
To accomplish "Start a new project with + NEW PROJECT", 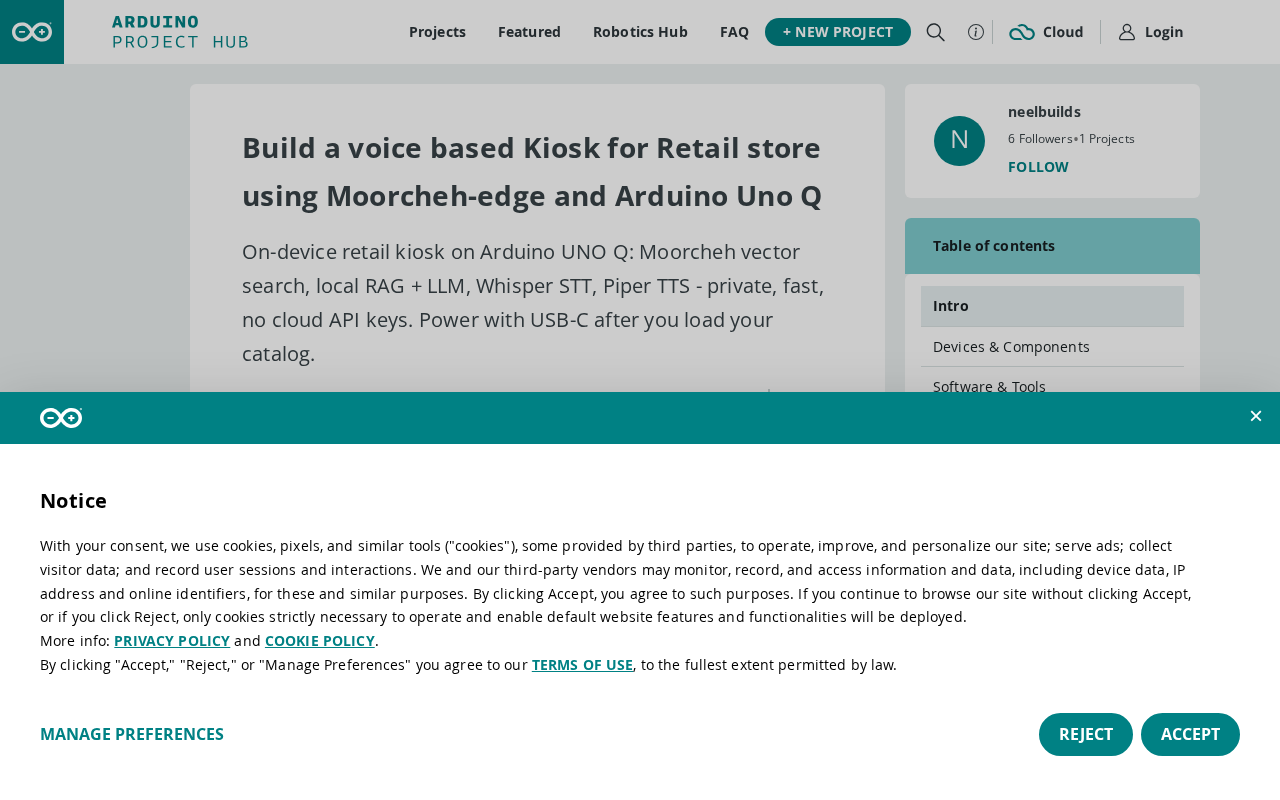I will point(838,32).
